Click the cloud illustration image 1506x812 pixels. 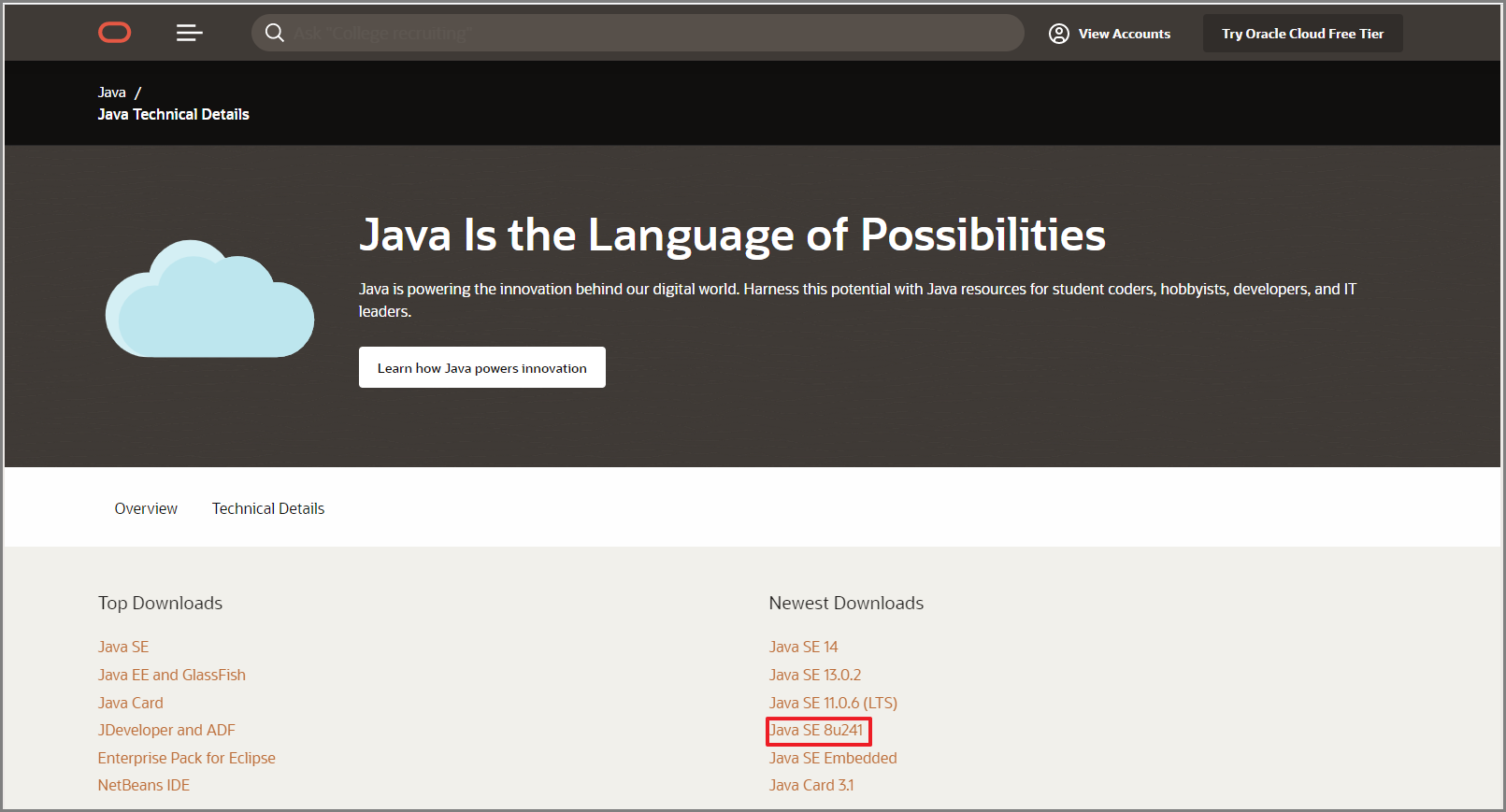(209, 299)
